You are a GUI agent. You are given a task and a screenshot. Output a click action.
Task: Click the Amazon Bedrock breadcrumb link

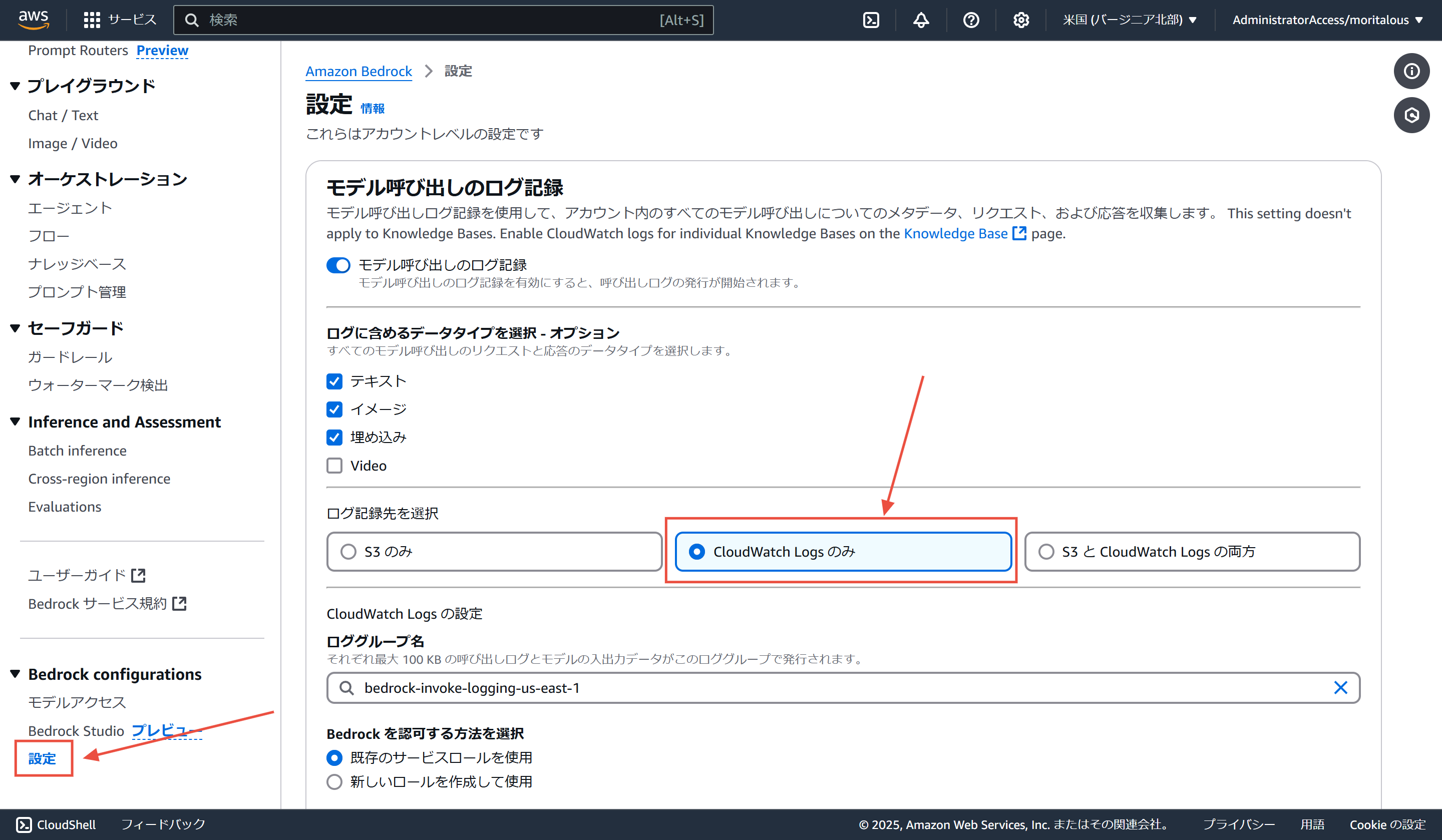(358, 71)
